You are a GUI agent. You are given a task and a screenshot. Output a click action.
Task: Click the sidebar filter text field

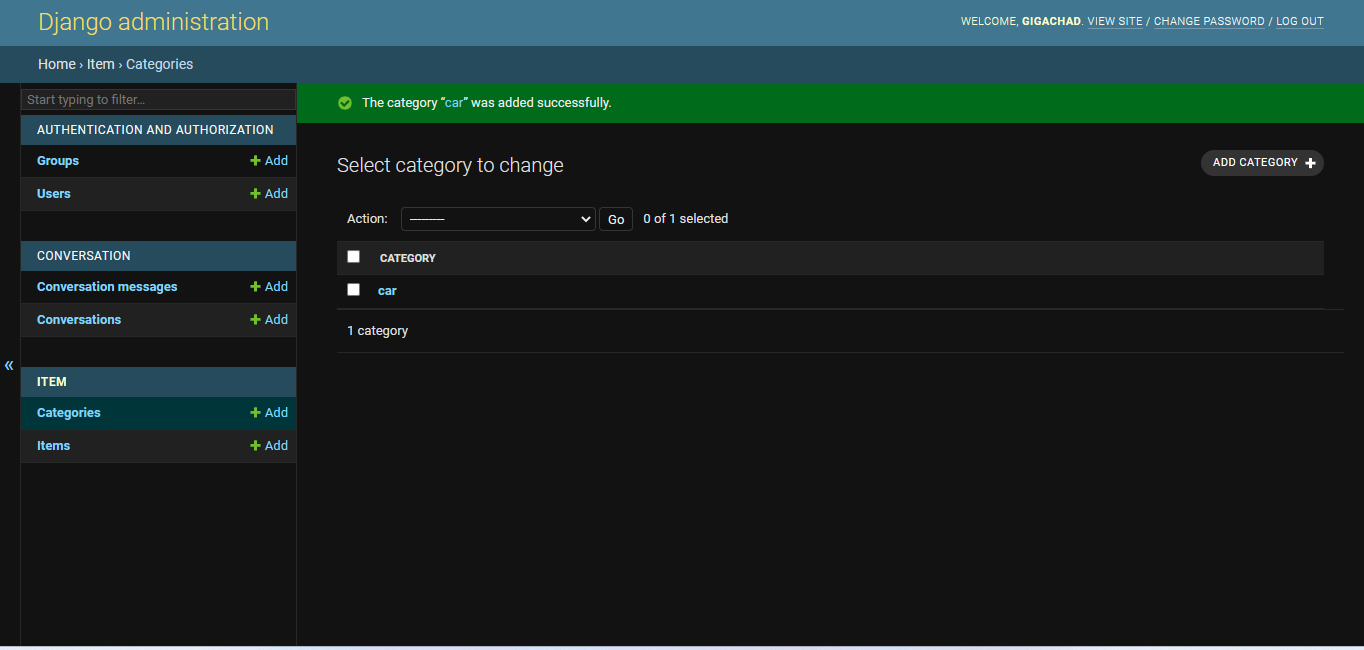click(157, 99)
